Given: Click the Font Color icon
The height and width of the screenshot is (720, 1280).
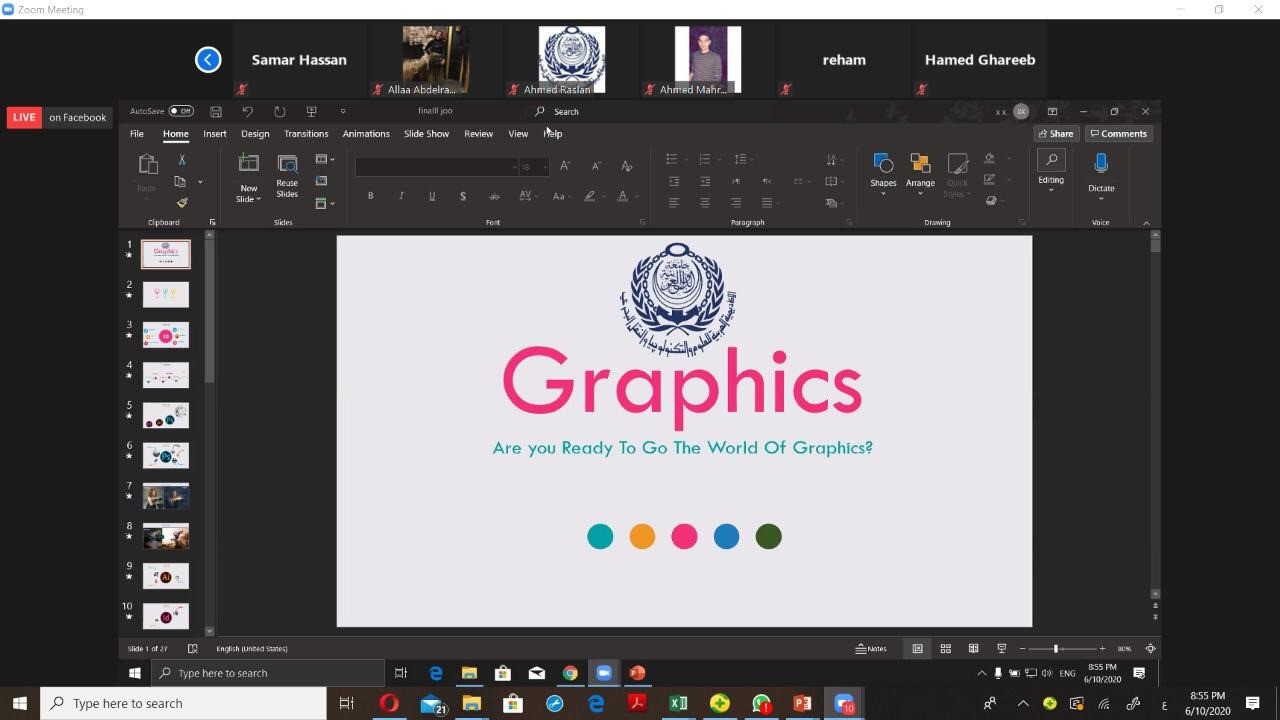Looking at the screenshot, I should coord(623,196).
